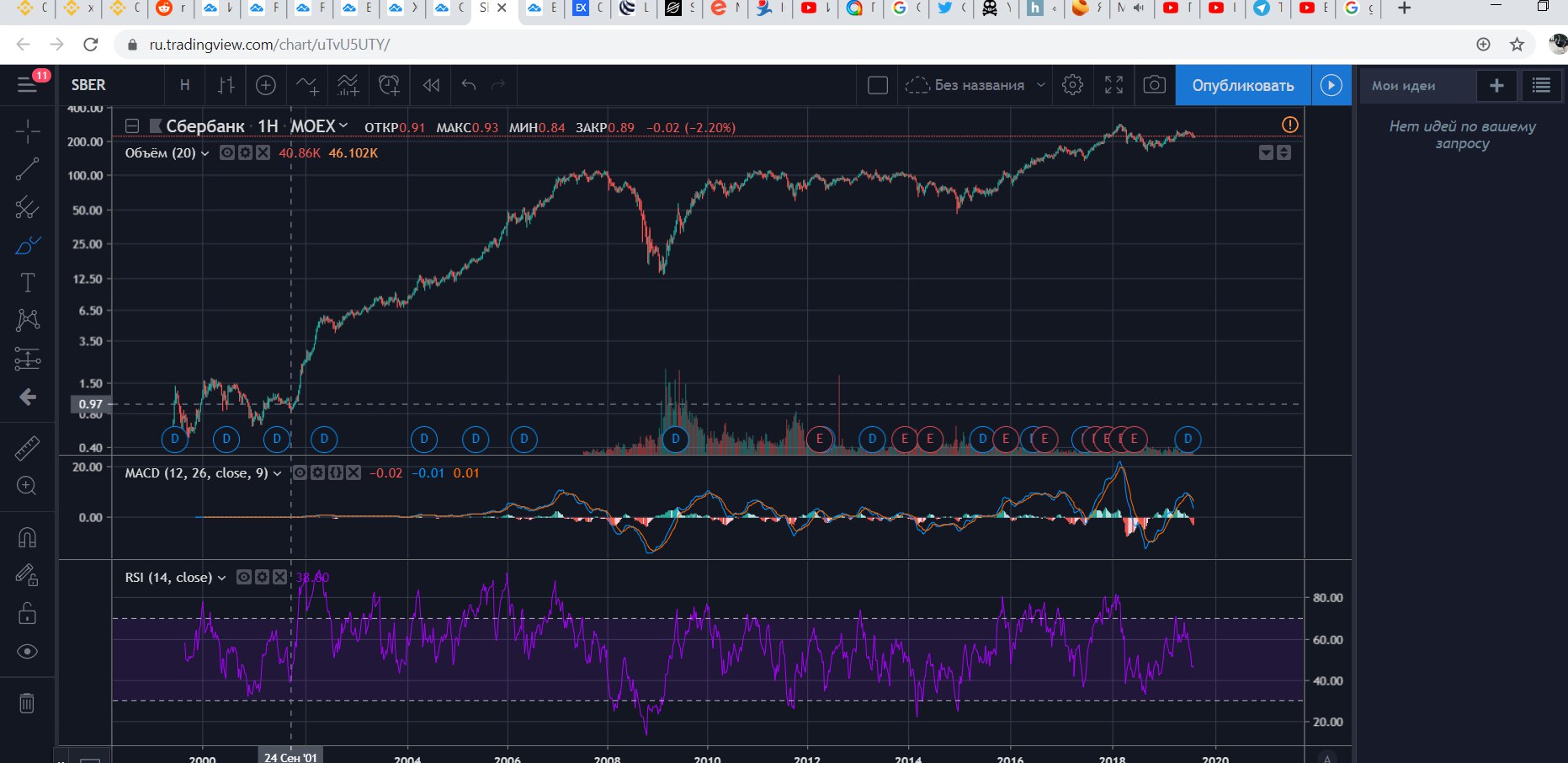This screenshot has height=763, width=1568.
Task: Open the chart patterns tool
Action: click(x=27, y=320)
